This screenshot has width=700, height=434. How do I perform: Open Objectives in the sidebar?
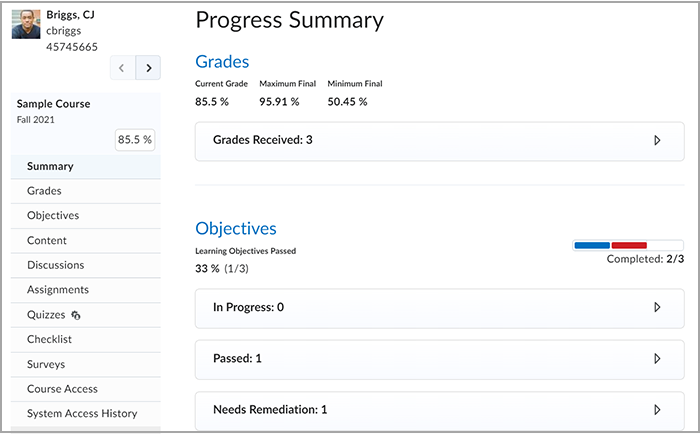[x=86, y=216]
